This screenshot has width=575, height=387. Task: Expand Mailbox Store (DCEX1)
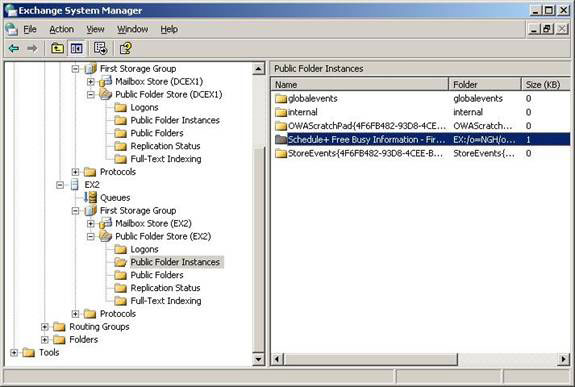(x=91, y=81)
